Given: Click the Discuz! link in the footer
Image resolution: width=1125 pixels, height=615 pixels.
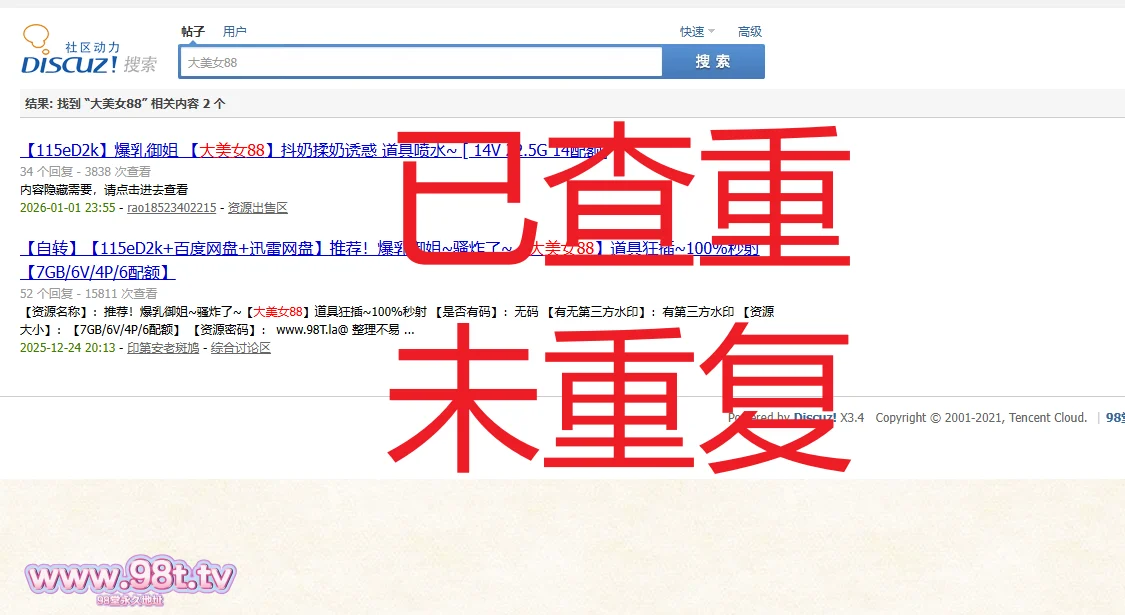Looking at the screenshot, I should 815,418.
